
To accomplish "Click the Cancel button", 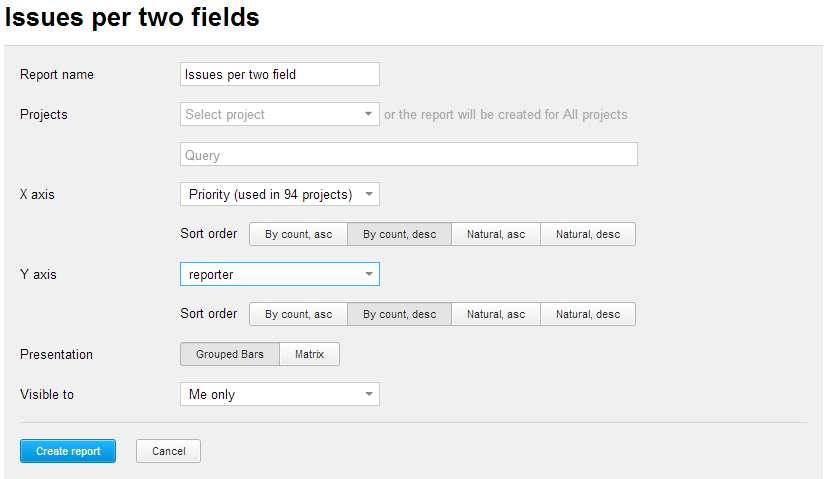I will [x=168, y=451].
